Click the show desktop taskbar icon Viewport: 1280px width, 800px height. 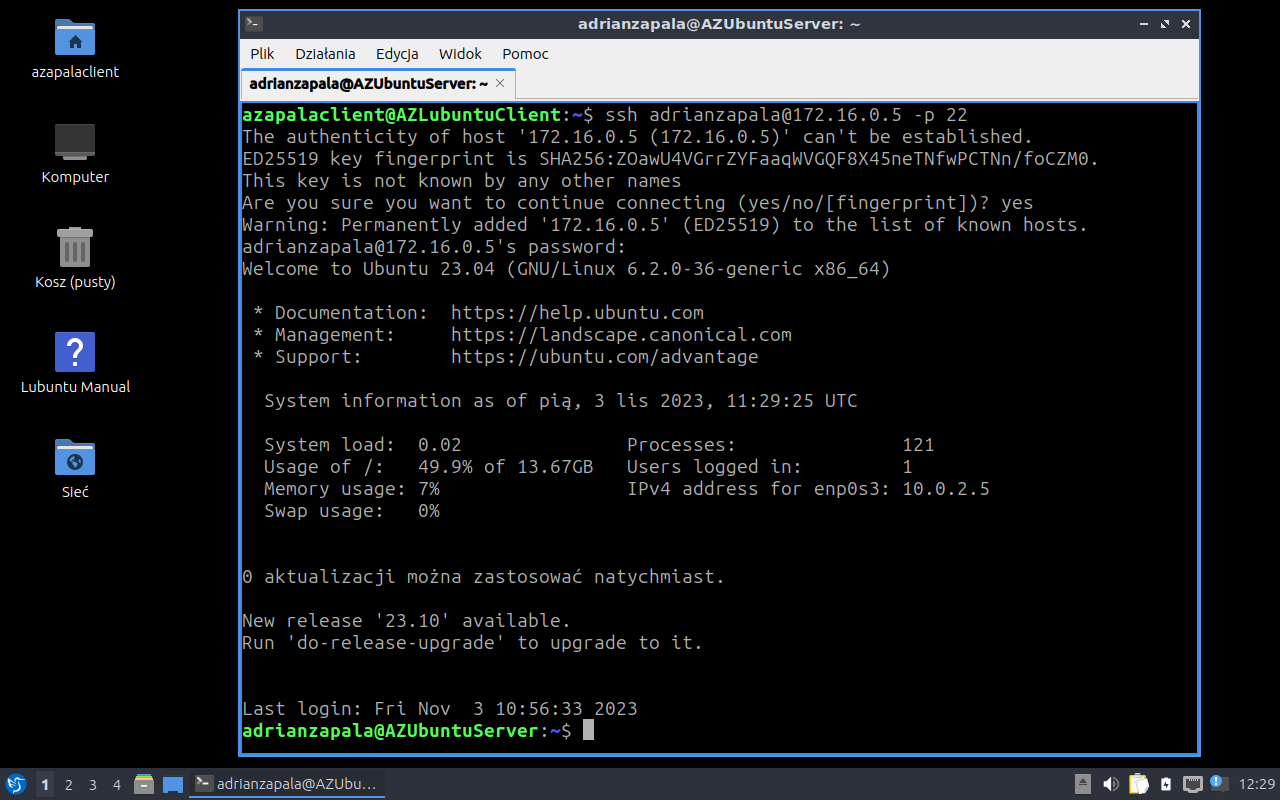click(172, 784)
